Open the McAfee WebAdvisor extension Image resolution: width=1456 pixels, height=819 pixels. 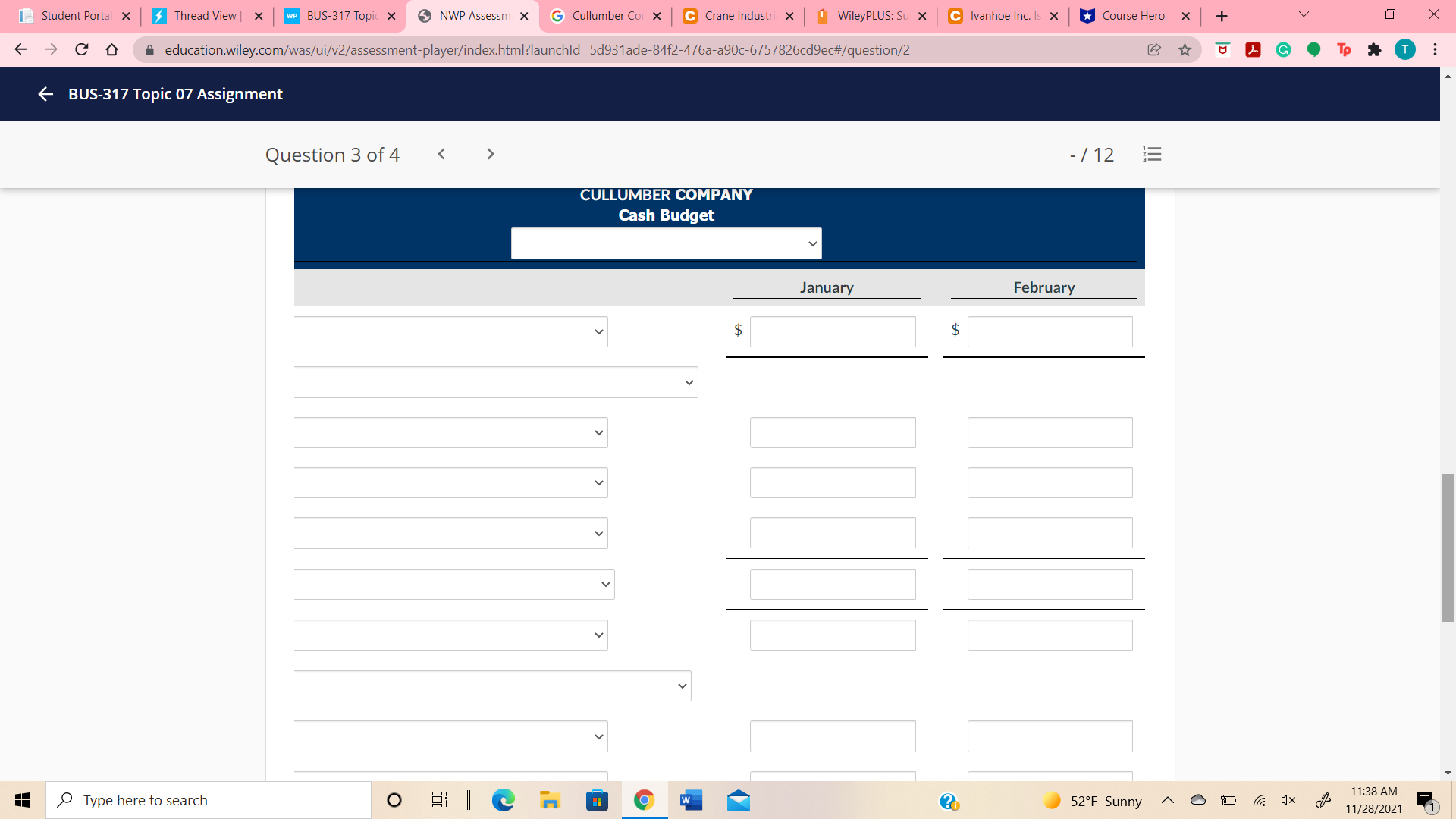click(x=1222, y=49)
